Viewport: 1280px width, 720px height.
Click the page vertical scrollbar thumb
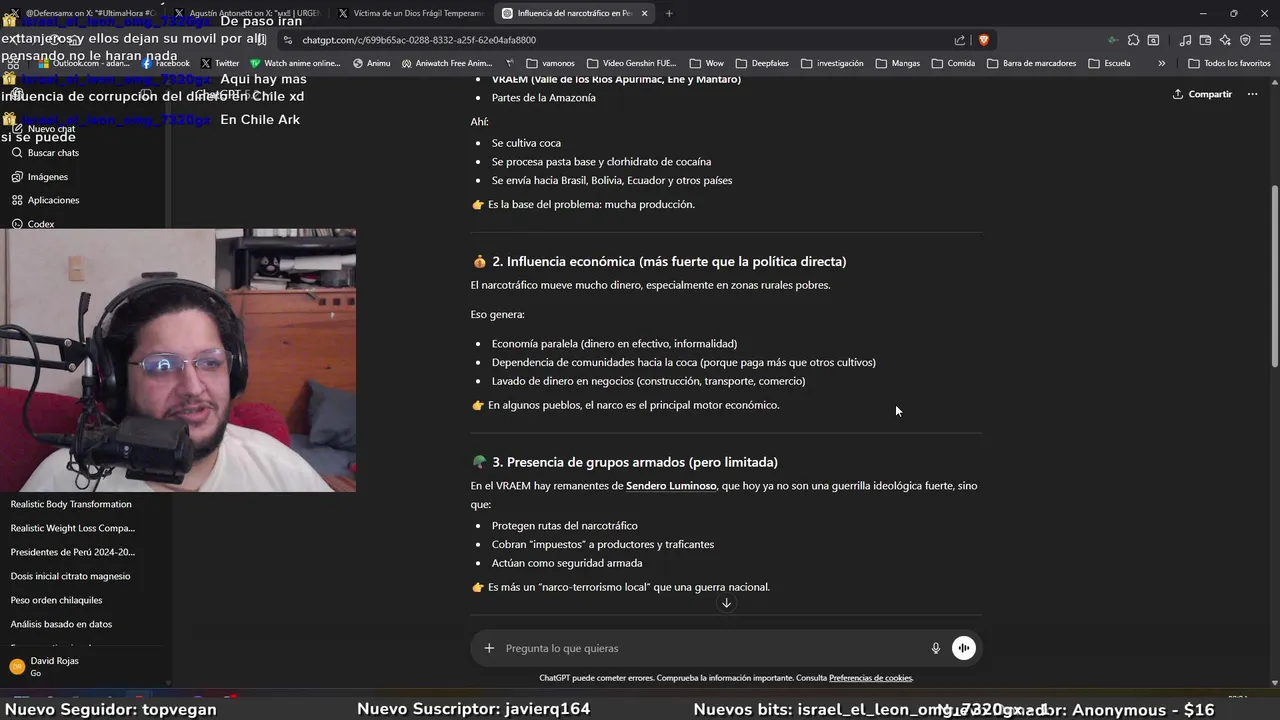coord(1274,275)
